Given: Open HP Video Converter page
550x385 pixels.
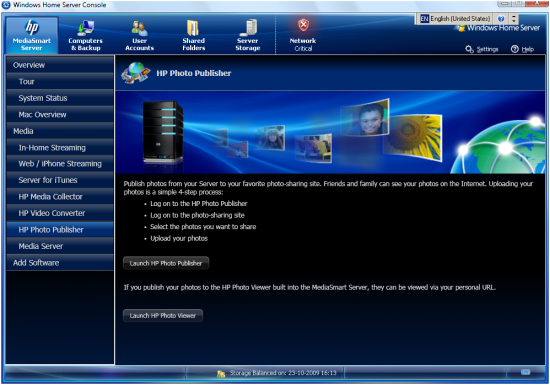Looking at the screenshot, I should (x=60, y=213).
